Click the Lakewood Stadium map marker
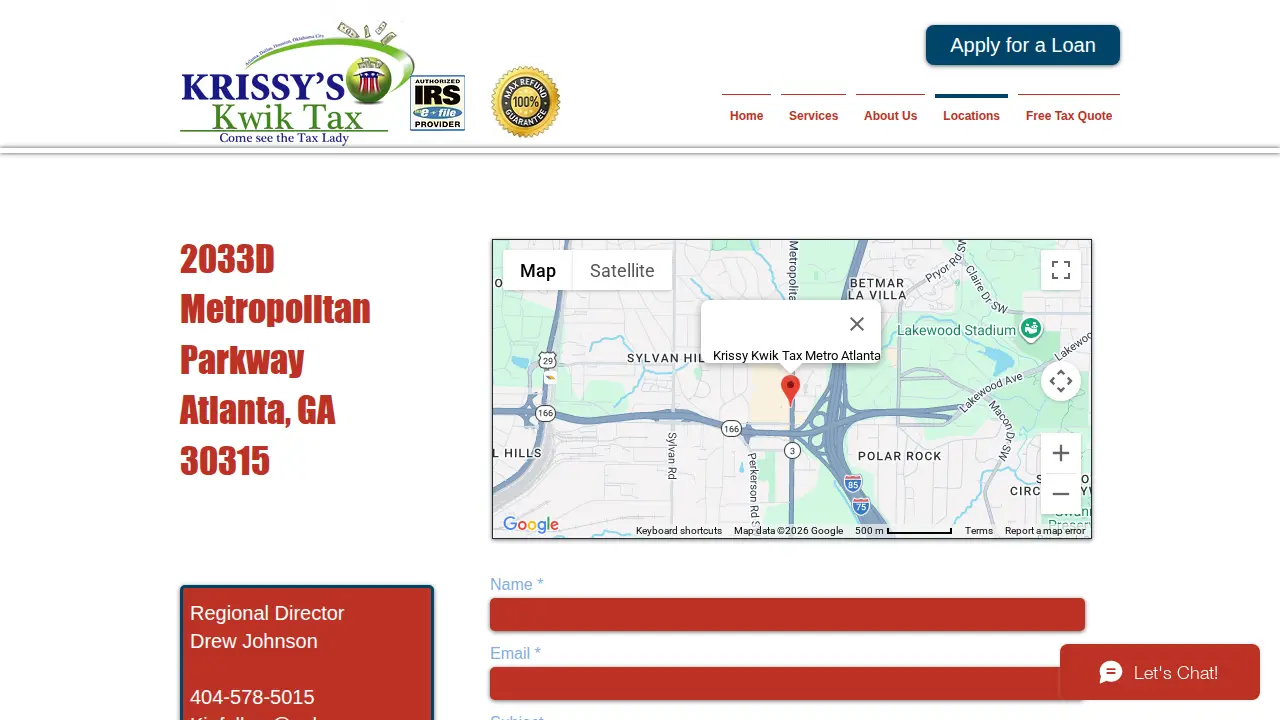This screenshot has width=1280, height=720. [1031, 328]
